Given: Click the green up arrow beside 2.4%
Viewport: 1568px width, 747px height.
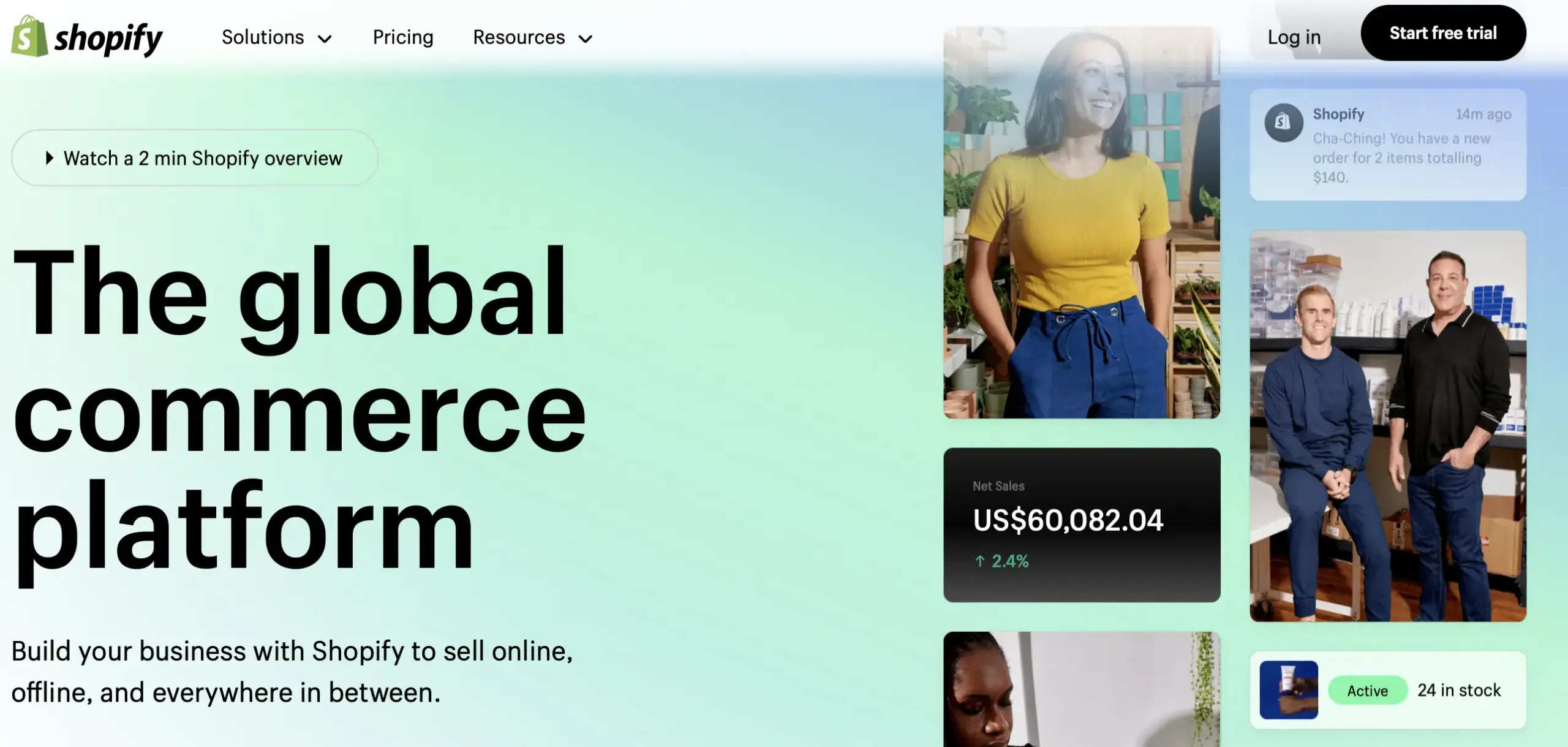Looking at the screenshot, I should [980, 561].
